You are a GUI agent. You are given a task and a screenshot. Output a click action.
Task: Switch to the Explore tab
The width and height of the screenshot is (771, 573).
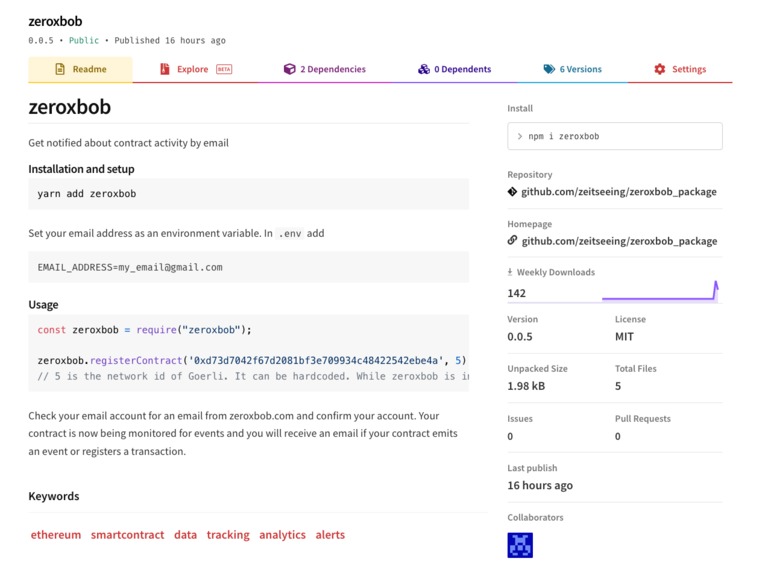click(x=195, y=69)
